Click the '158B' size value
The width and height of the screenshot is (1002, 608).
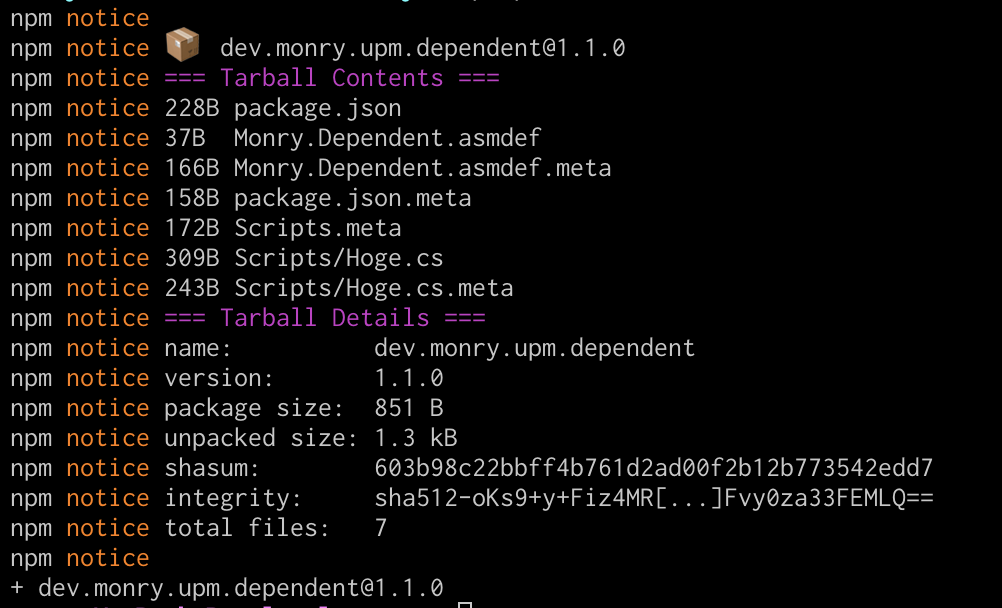tap(192, 198)
